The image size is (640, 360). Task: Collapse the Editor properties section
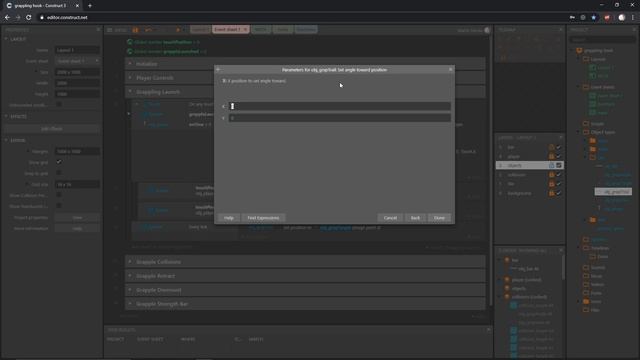point(6,140)
